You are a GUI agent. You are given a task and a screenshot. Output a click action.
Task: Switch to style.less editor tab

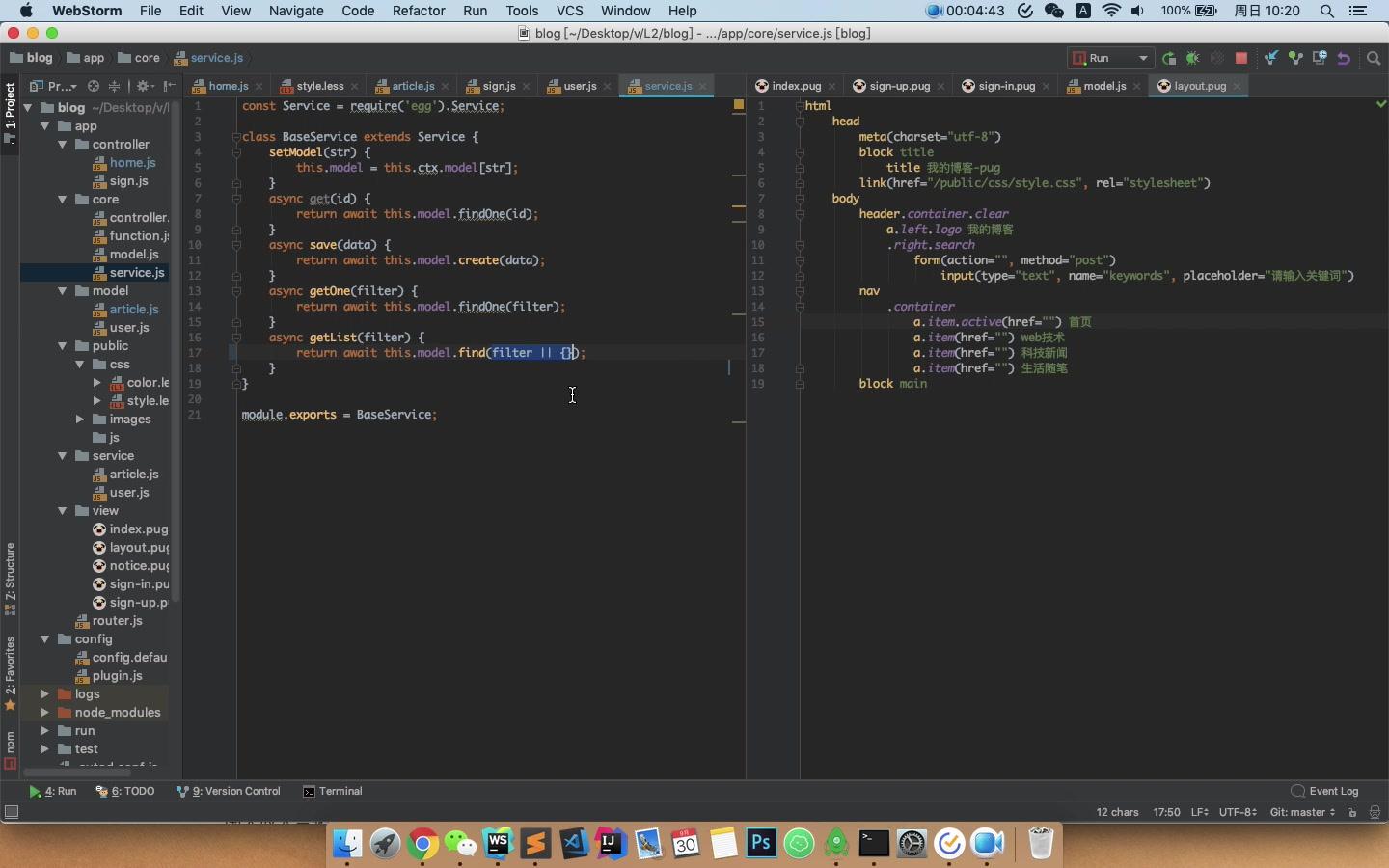(319, 86)
